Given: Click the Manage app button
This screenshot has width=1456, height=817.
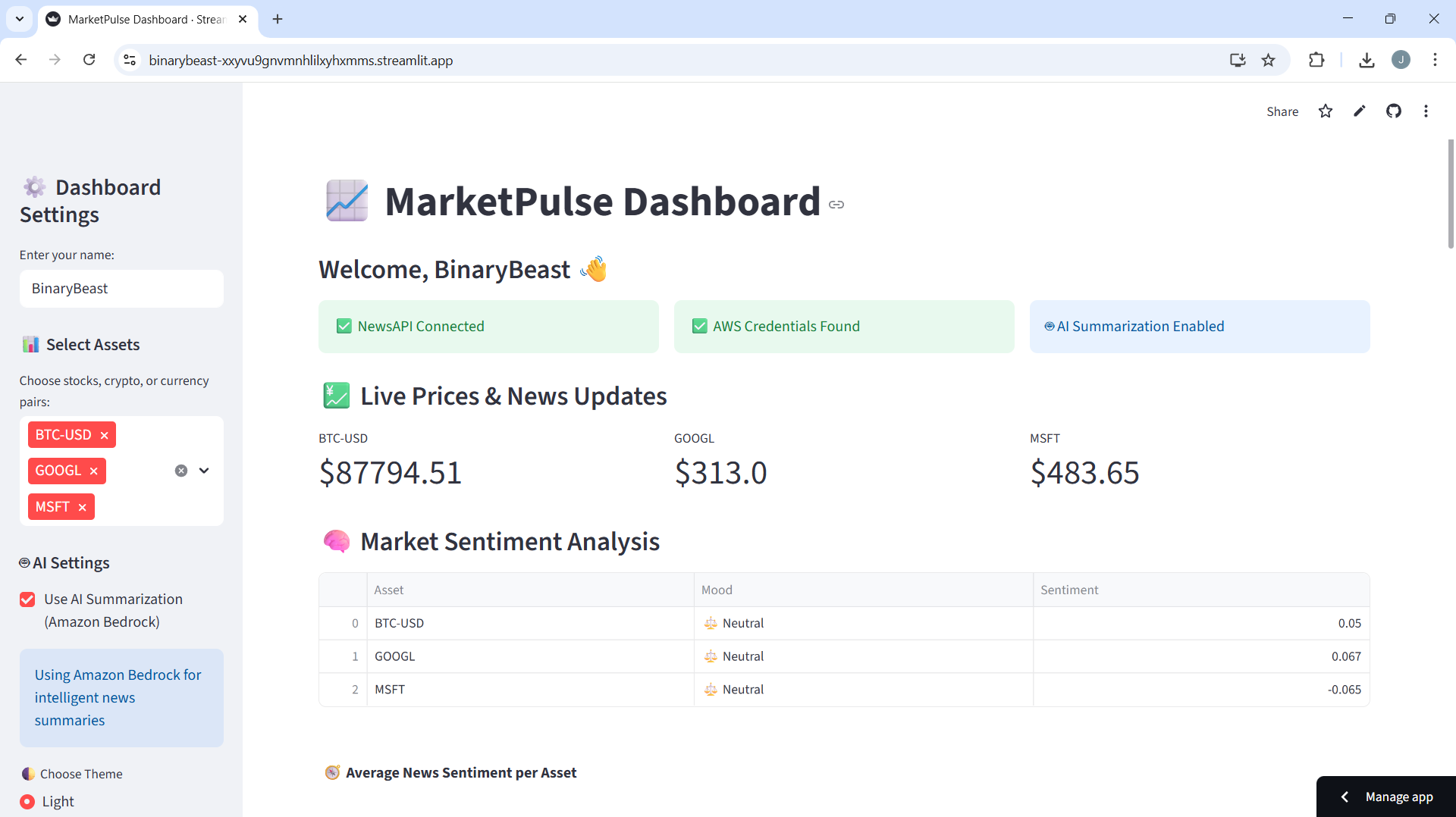Looking at the screenshot, I should point(1399,797).
